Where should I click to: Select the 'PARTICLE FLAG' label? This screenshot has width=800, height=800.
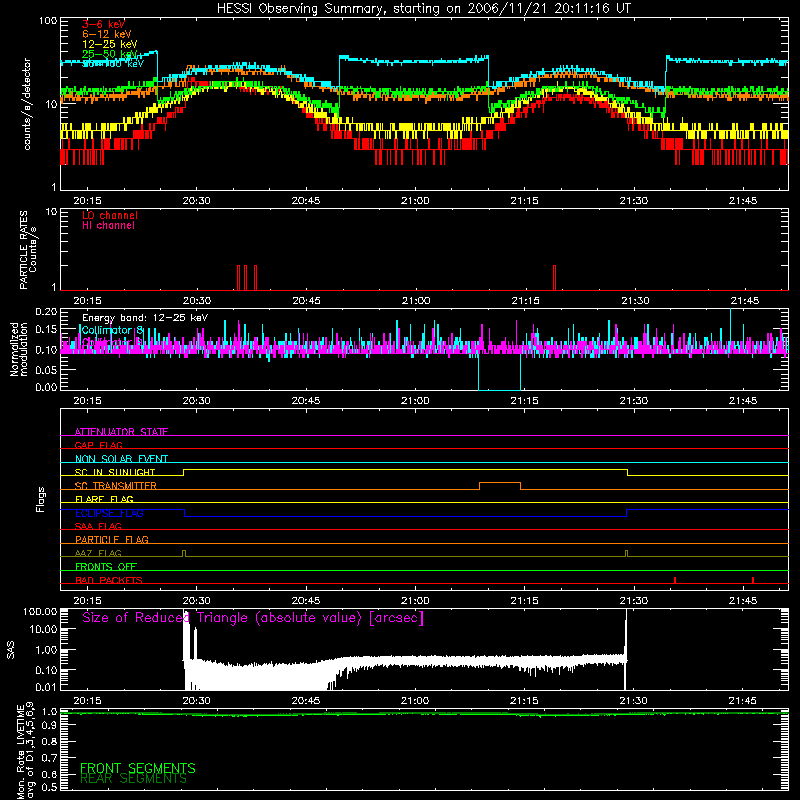coord(112,540)
